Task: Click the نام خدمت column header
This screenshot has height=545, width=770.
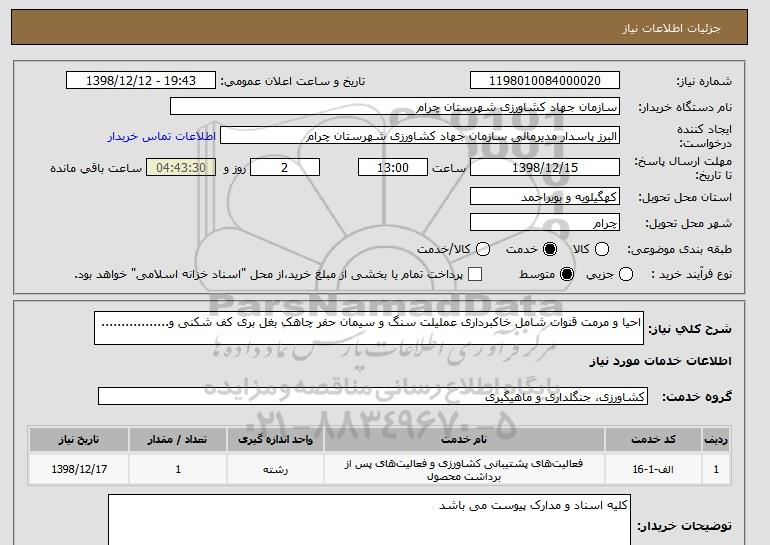Action: pyautogui.click(x=464, y=439)
